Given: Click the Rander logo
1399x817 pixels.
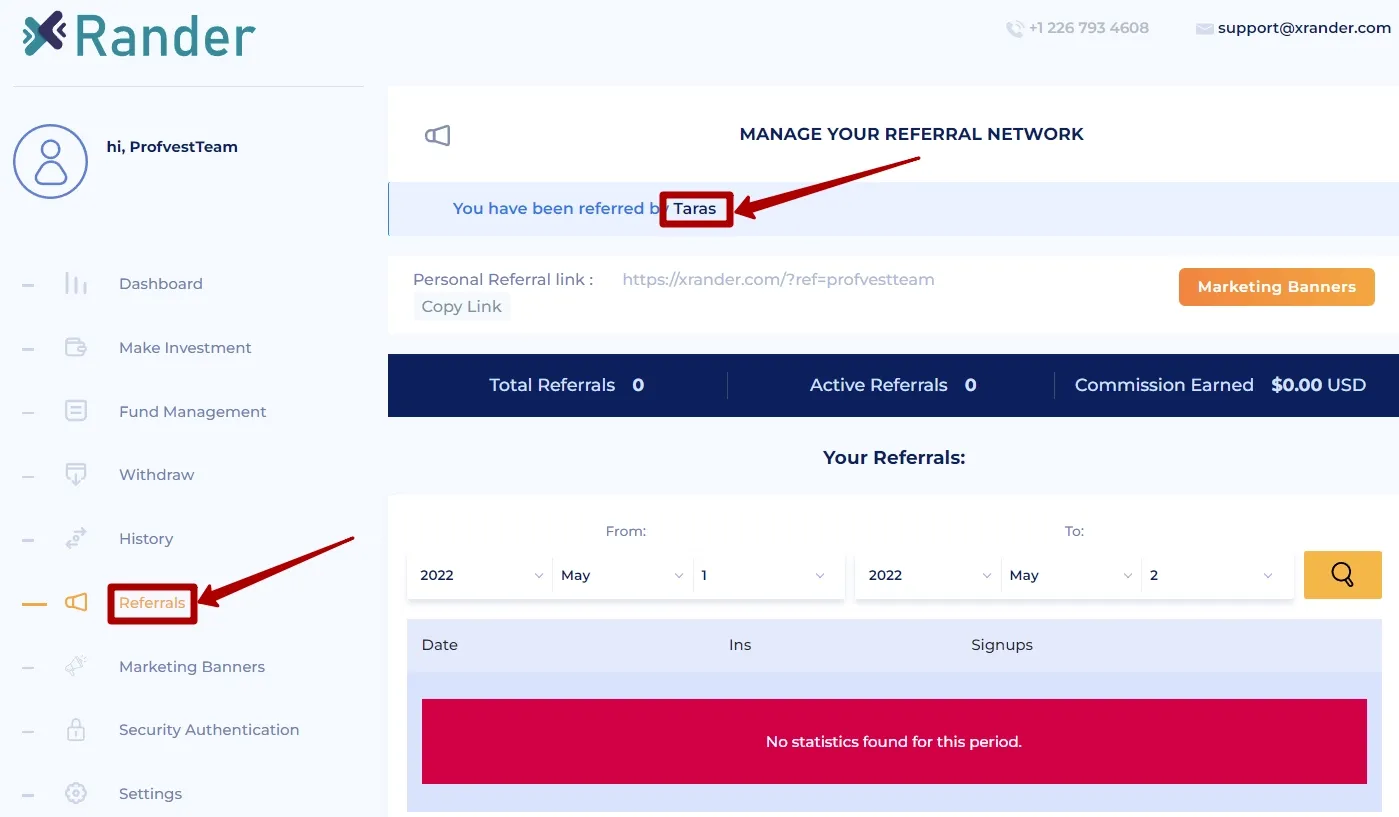Looking at the screenshot, I should point(139,36).
